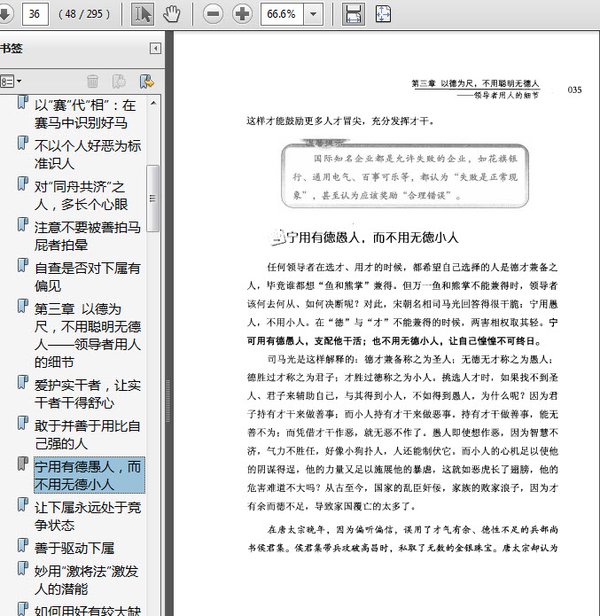Screen dimensions: 600x616
Task: Click the bookmarks panel scrollbar thumb
Action: (153, 198)
